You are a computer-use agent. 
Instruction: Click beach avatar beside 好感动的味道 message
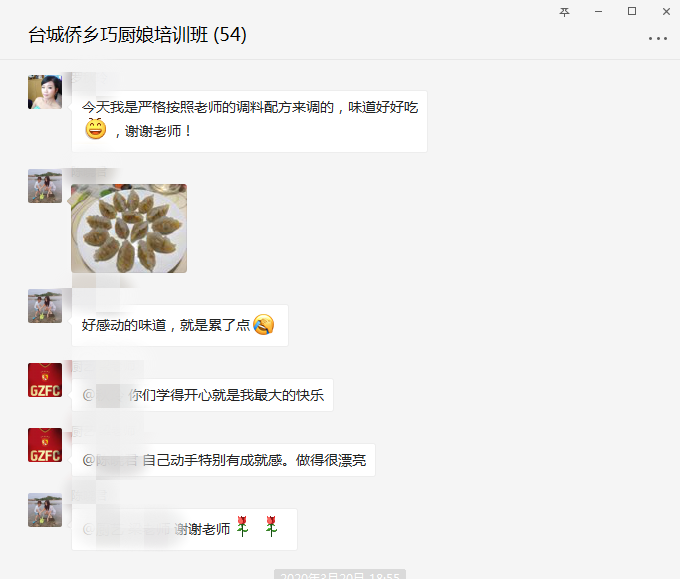pyautogui.click(x=45, y=306)
